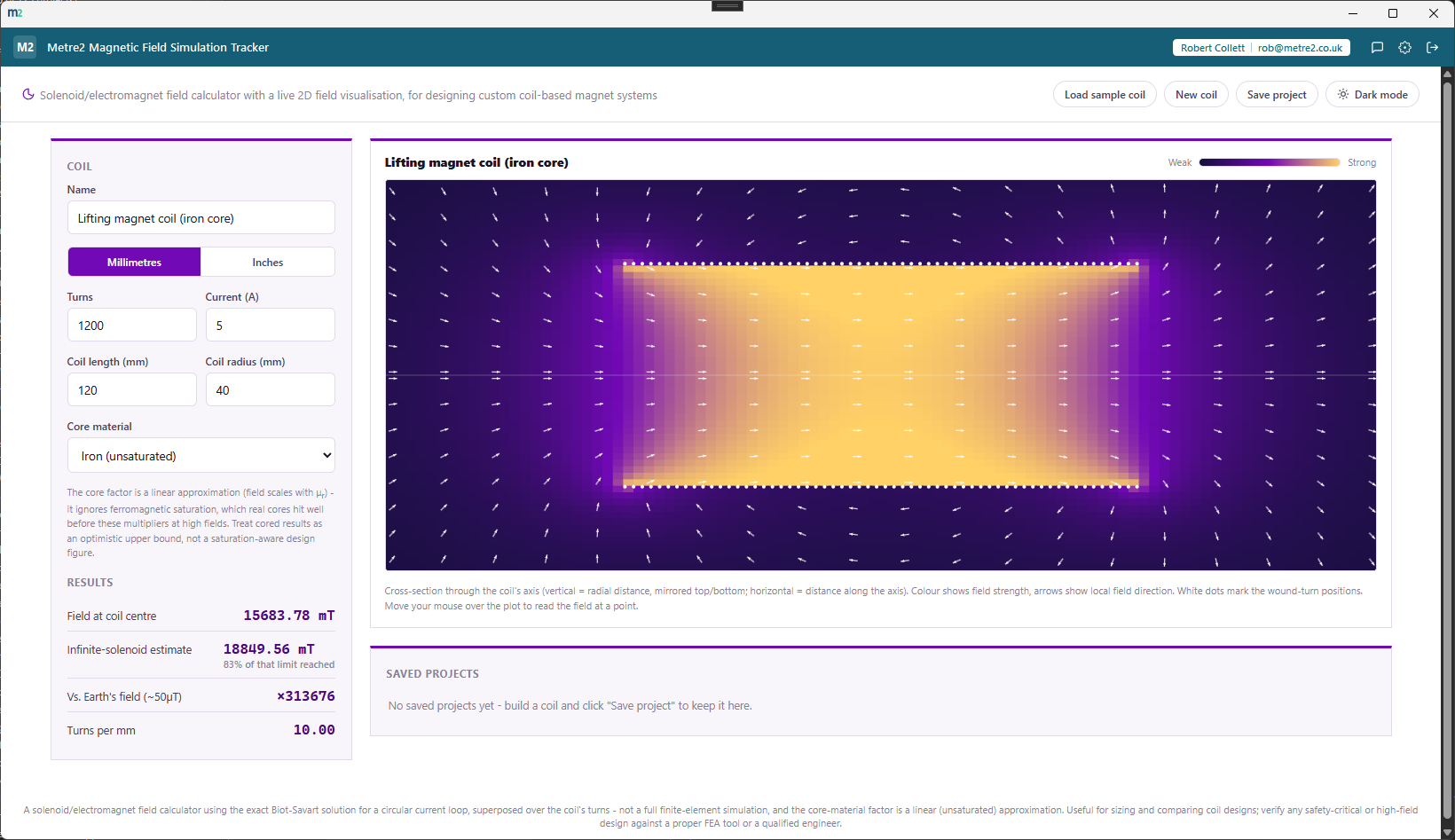1455x840 pixels.
Task: Click the coil Name input field
Action: 201,218
